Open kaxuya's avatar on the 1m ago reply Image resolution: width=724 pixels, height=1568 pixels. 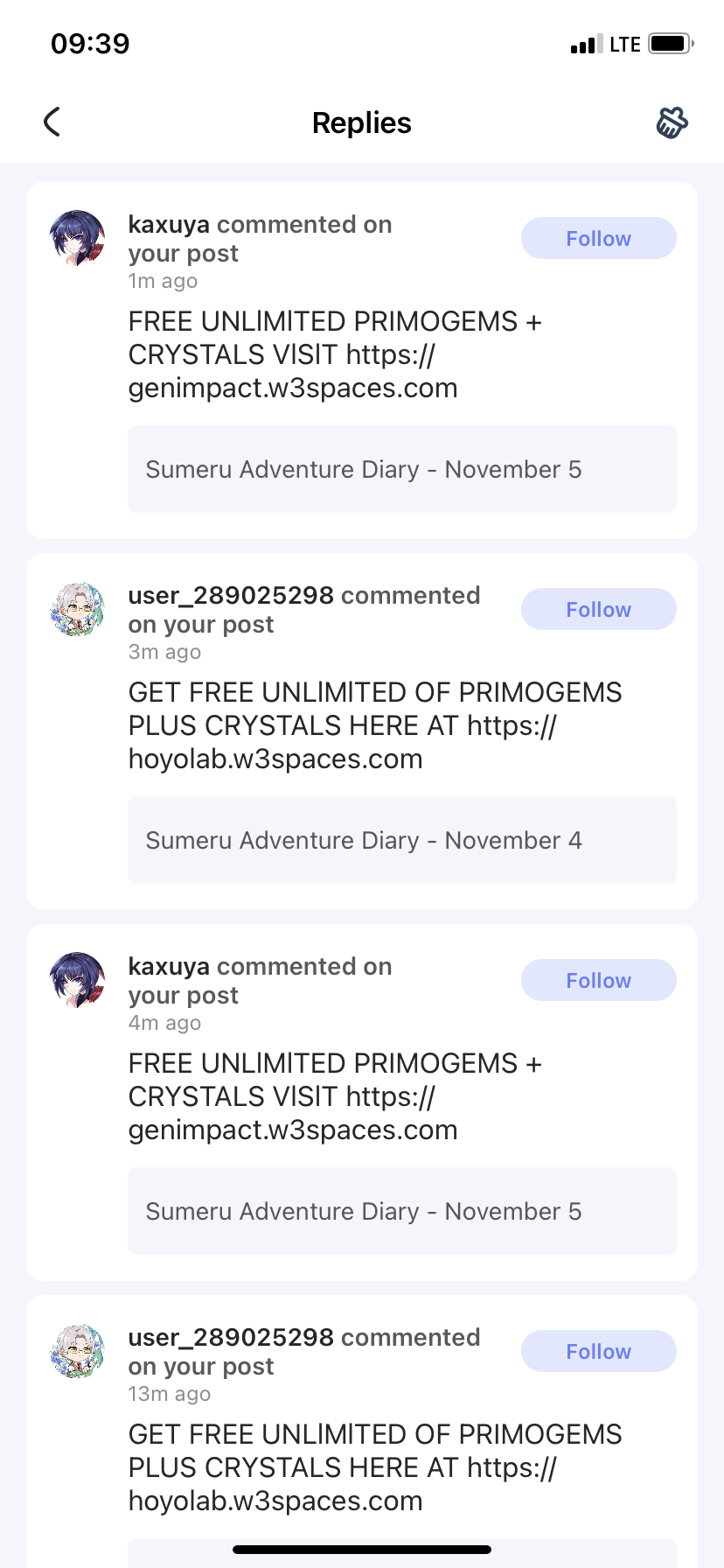pos(78,238)
